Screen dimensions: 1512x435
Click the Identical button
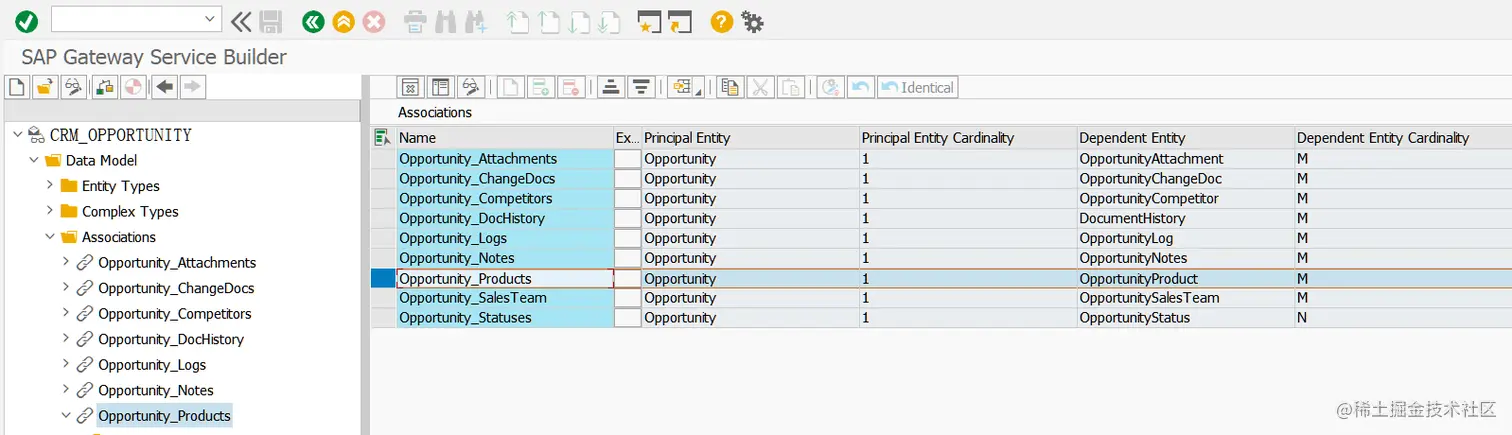[x=917, y=87]
